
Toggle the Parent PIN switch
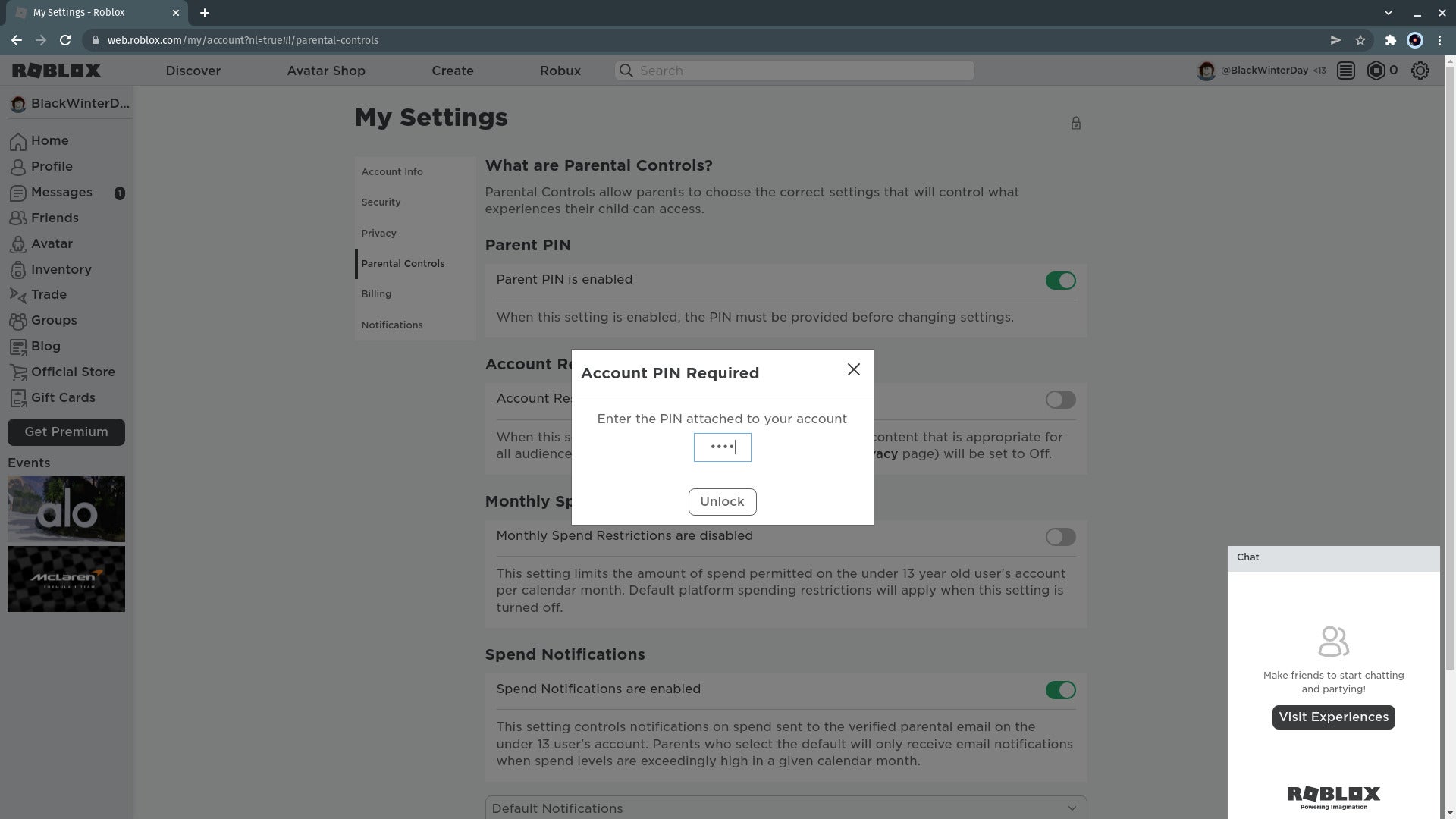pos(1060,281)
